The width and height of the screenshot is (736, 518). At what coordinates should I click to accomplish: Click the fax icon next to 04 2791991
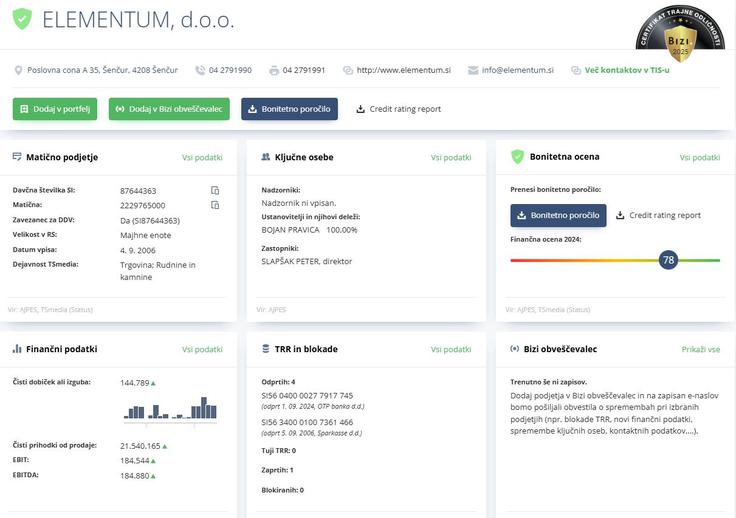tap(274, 70)
